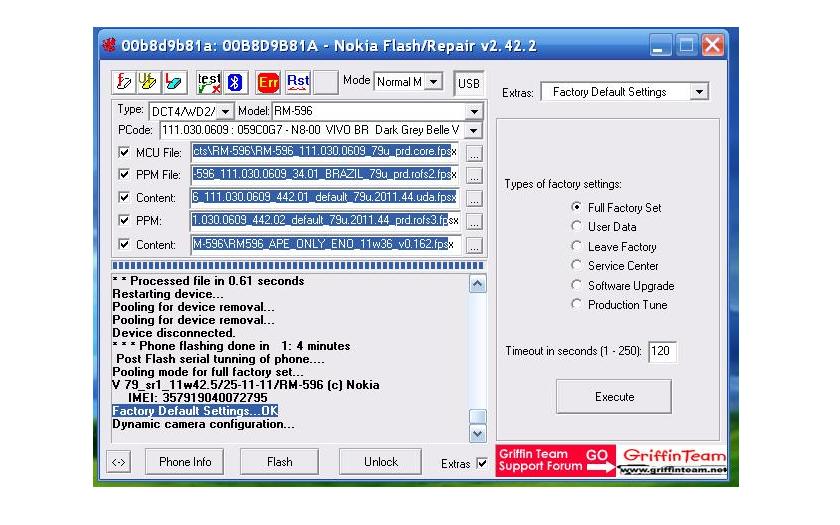Toggle the MCU File checkbox

(124, 152)
